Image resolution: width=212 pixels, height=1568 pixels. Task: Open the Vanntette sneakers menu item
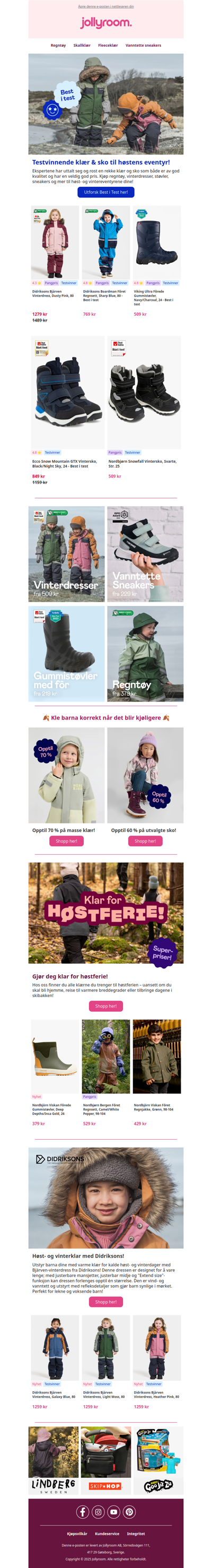click(x=143, y=45)
